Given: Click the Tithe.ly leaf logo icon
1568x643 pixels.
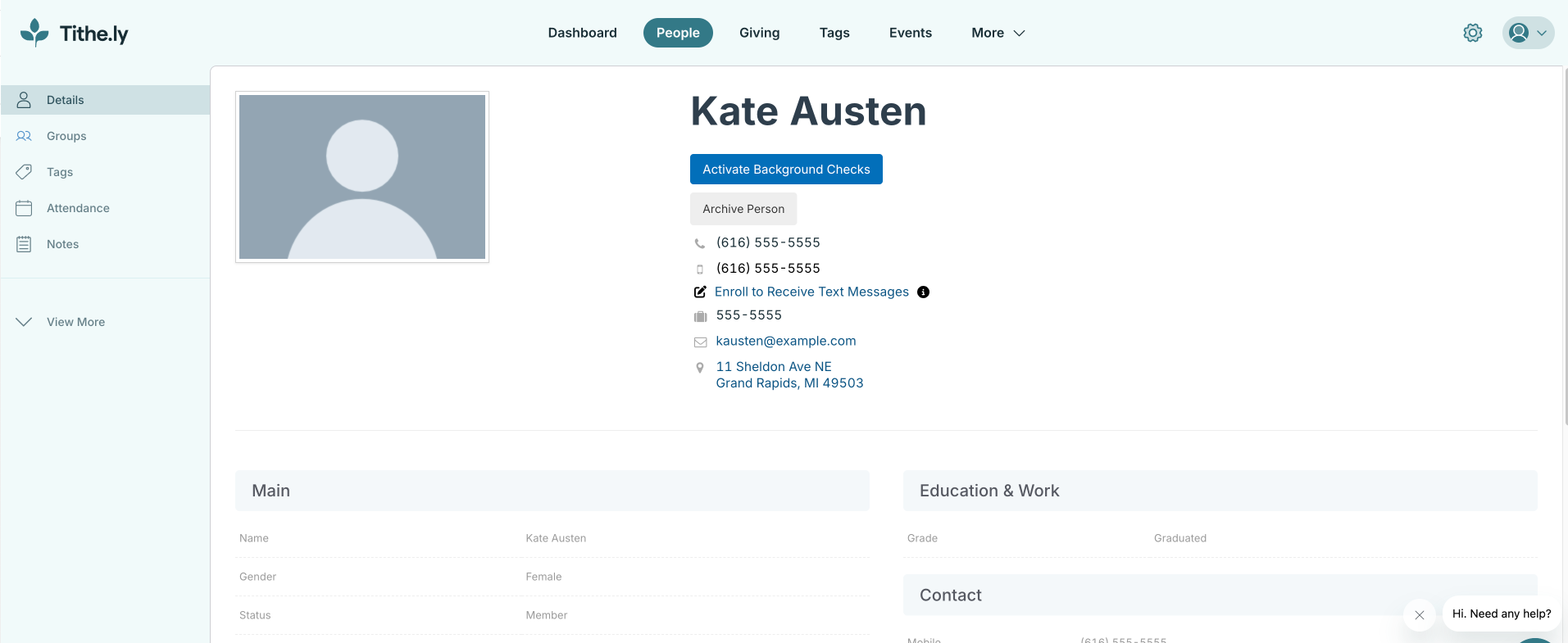Looking at the screenshot, I should point(34,33).
